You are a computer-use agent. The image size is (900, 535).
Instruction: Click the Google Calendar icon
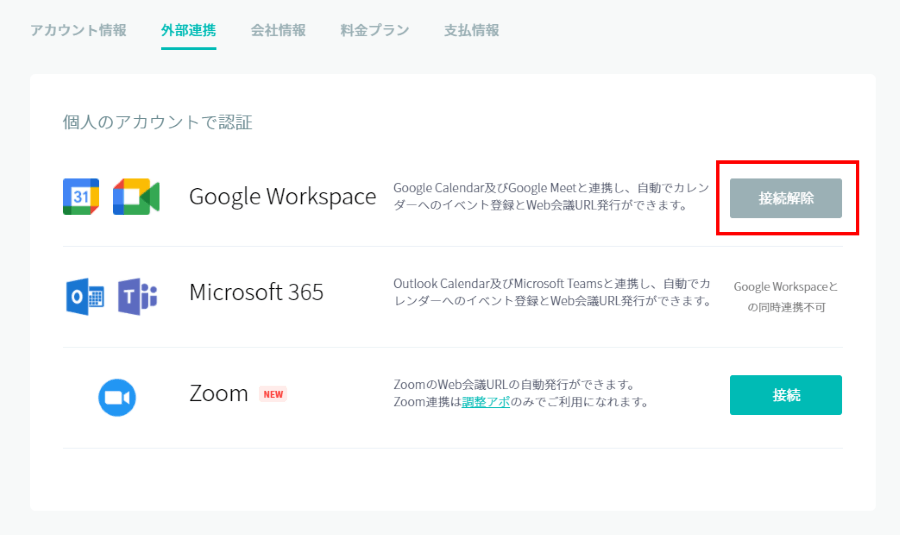click(x=81, y=197)
